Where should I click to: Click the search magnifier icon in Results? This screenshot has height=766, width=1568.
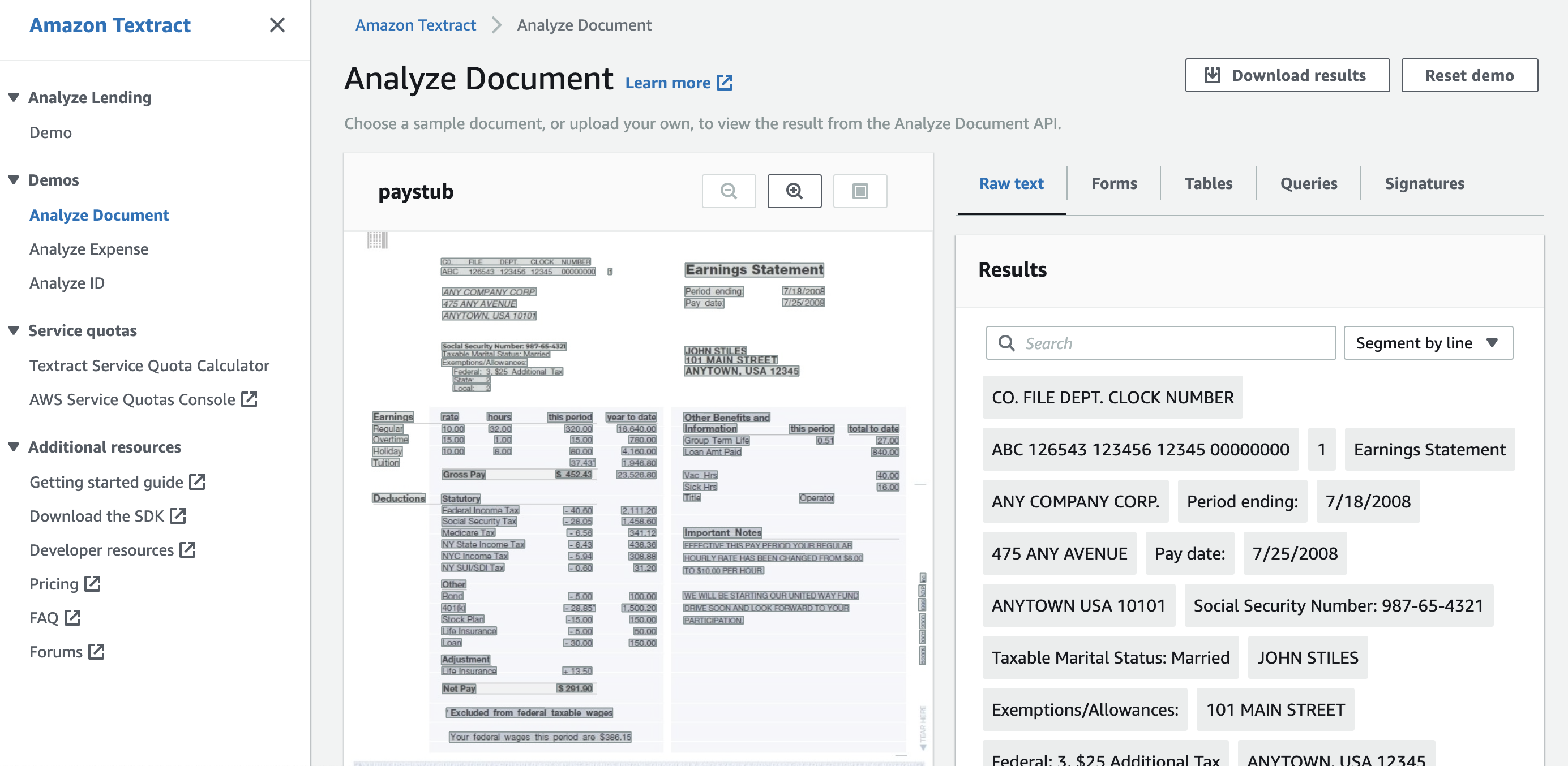1007,343
